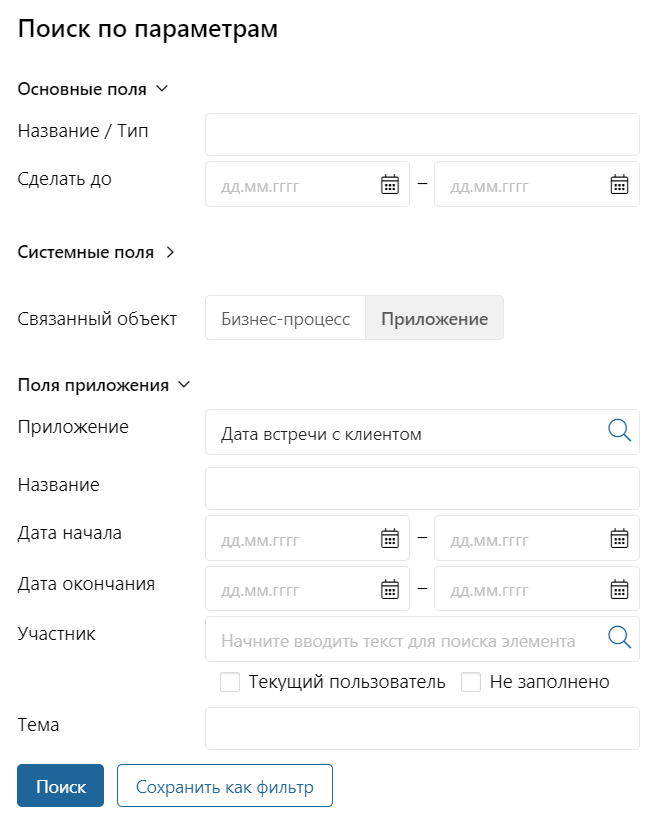Image resolution: width=657 pixels, height=823 pixels.
Task: Click into the 'Тема' input field
Action: point(422,729)
